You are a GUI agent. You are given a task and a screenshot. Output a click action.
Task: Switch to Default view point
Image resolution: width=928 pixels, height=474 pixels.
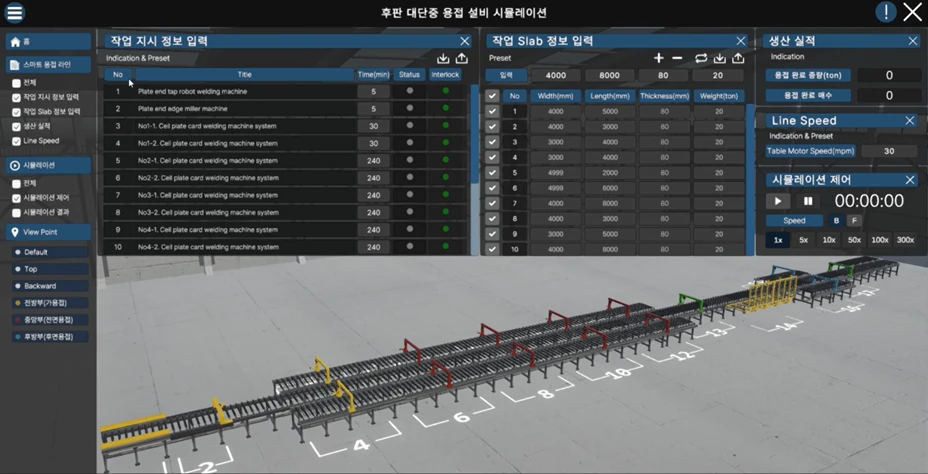tap(50, 252)
